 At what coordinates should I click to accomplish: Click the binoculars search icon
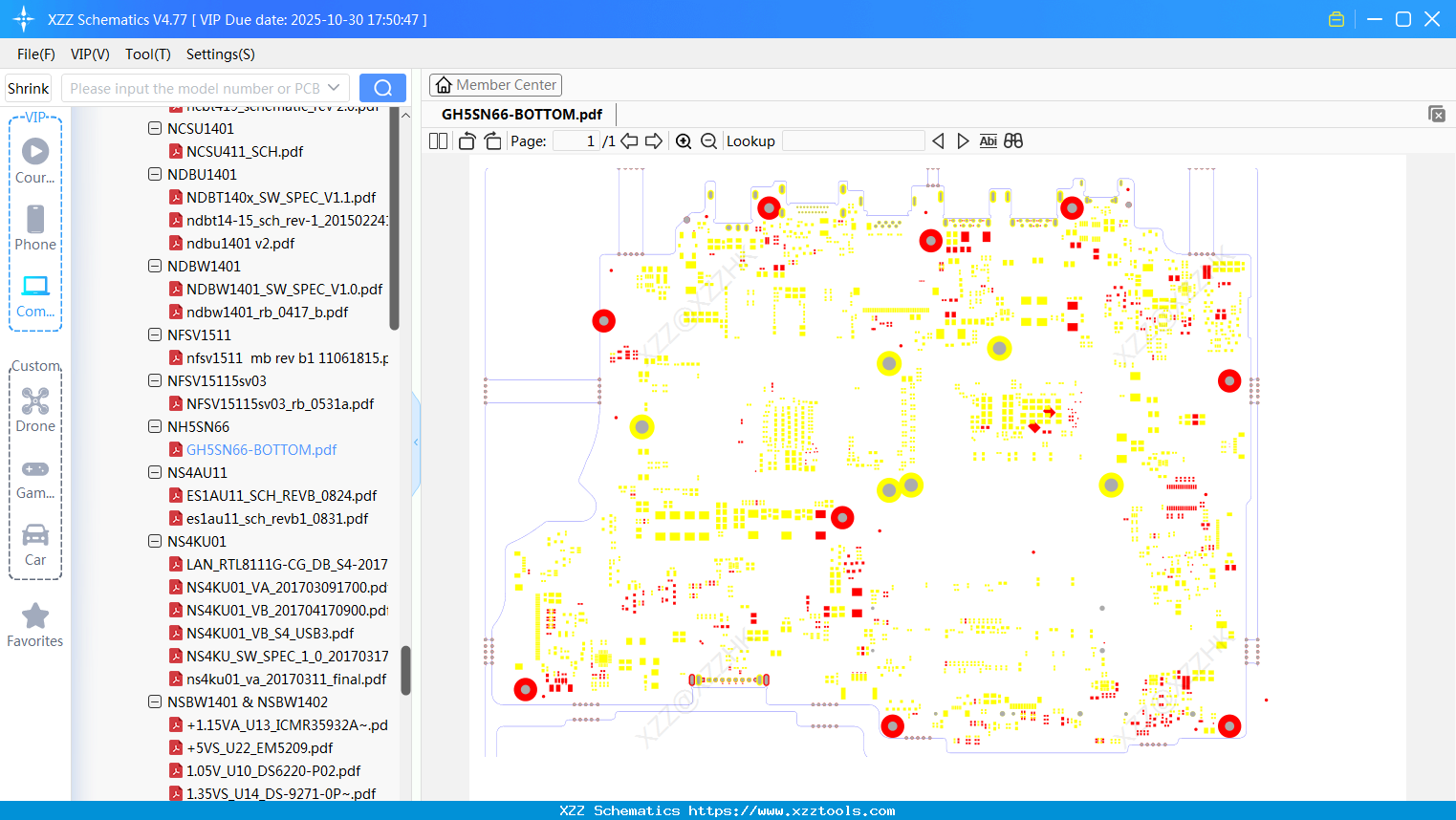tap(1013, 141)
